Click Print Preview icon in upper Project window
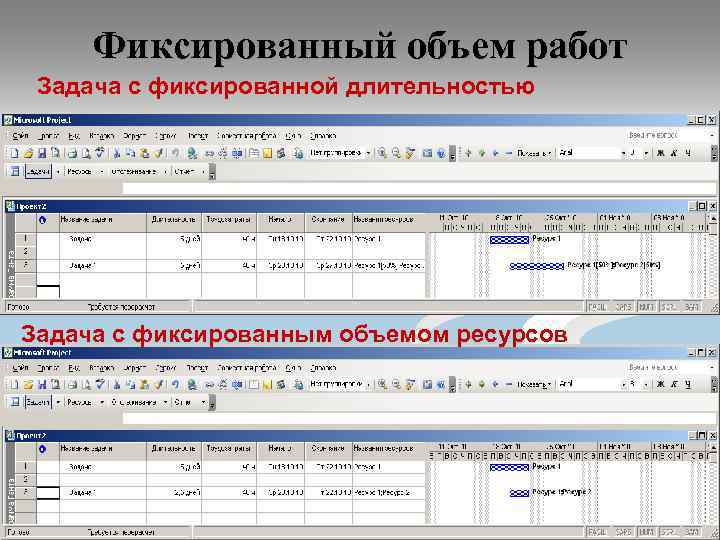720x540 pixels. 86,153
